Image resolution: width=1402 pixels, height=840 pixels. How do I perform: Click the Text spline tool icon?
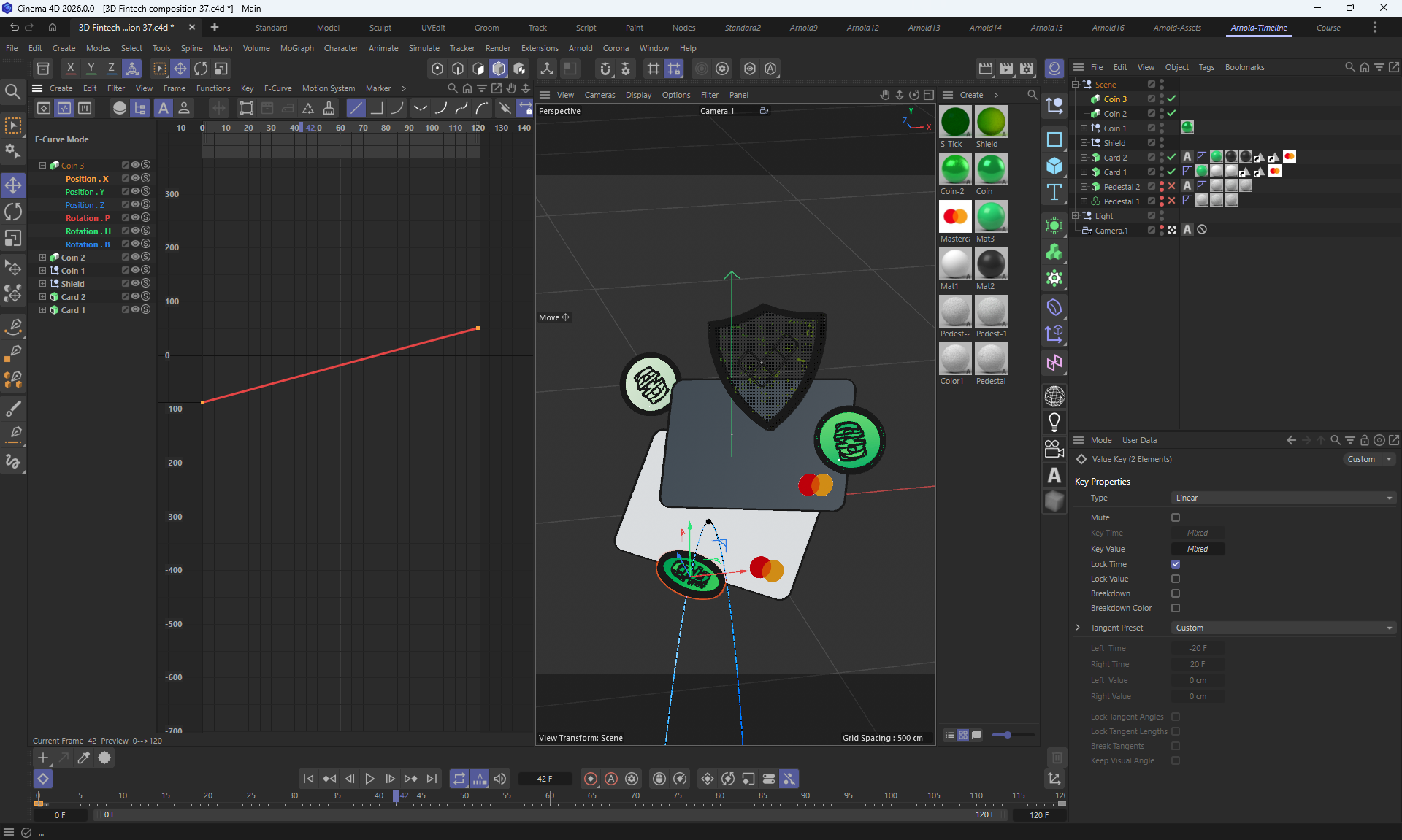[x=1054, y=193]
